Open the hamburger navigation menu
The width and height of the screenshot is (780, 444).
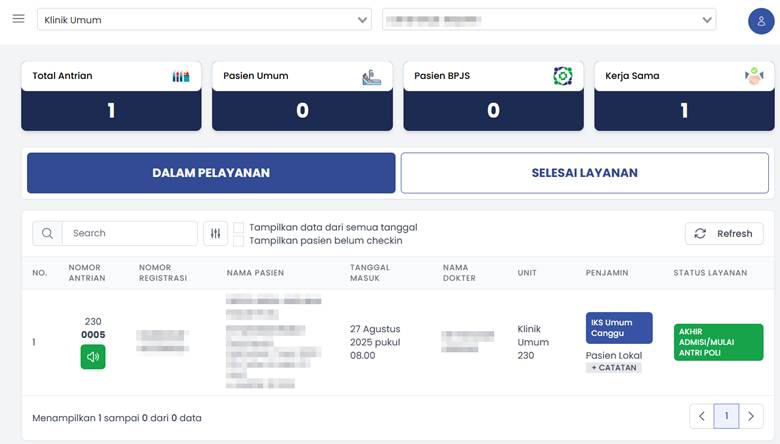pyautogui.click(x=18, y=19)
